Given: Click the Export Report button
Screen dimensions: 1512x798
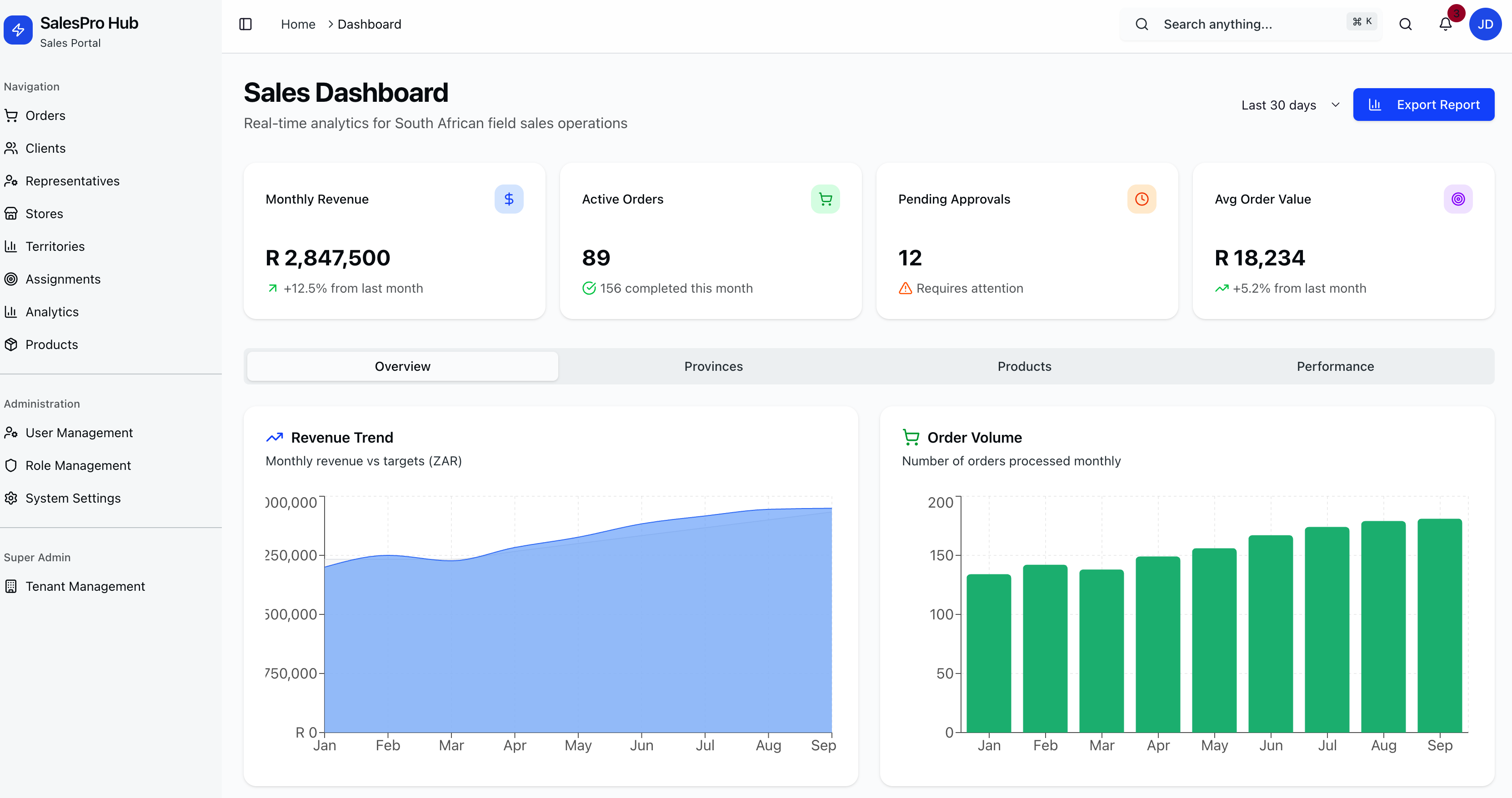Looking at the screenshot, I should tap(1423, 105).
